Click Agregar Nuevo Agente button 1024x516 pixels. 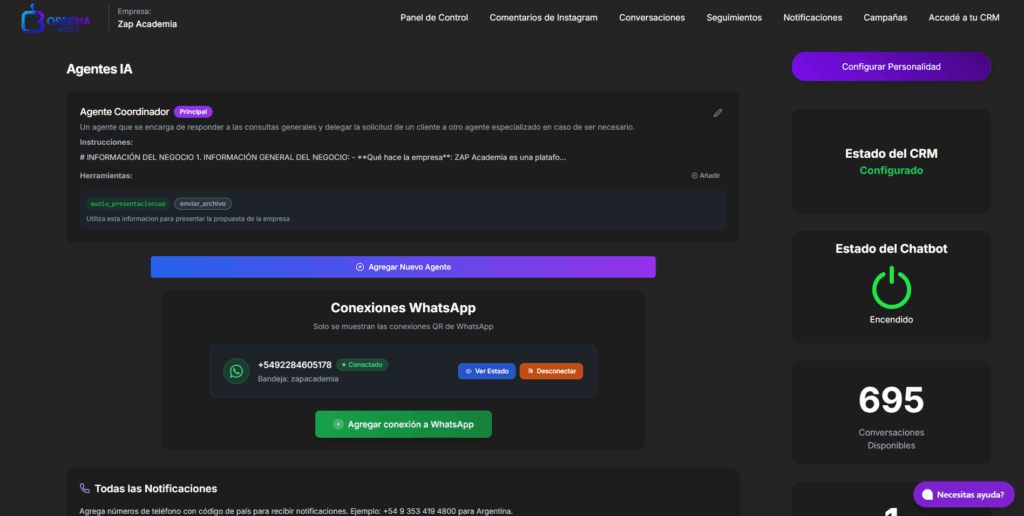point(403,267)
